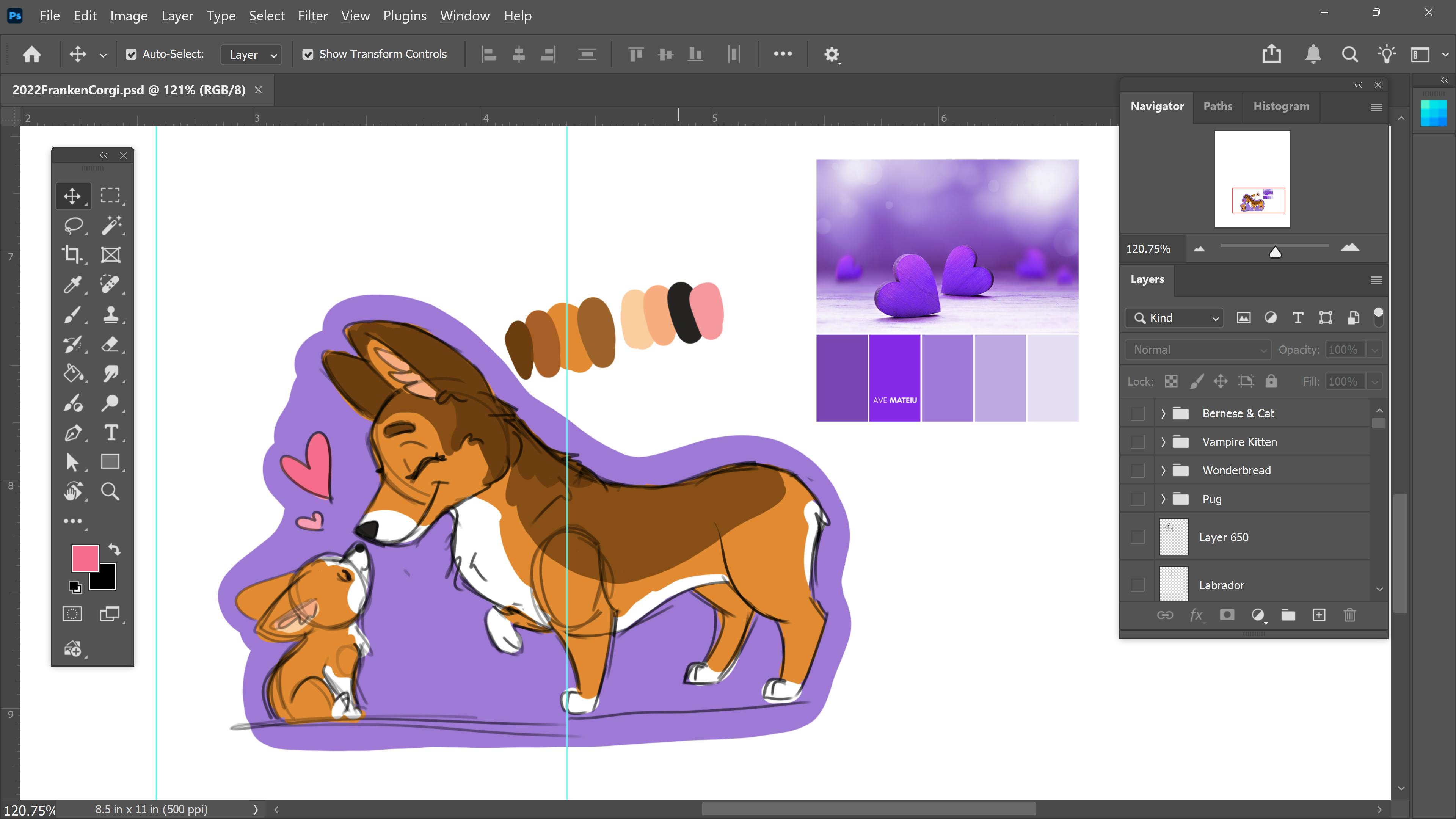Click the navigator zoom percentage field
The width and height of the screenshot is (1456, 819).
(1148, 249)
